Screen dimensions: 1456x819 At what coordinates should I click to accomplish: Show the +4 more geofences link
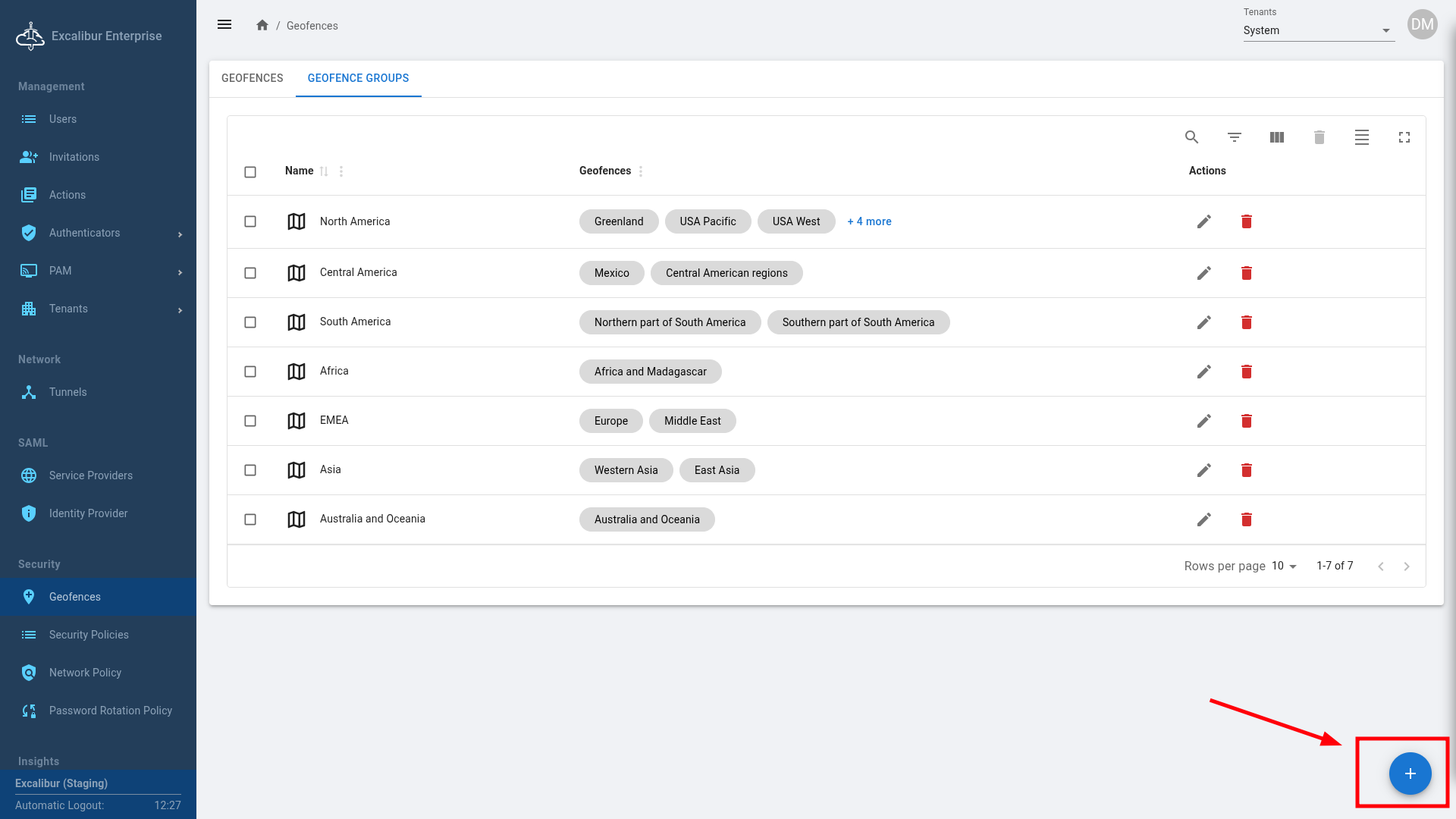(x=869, y=221)
